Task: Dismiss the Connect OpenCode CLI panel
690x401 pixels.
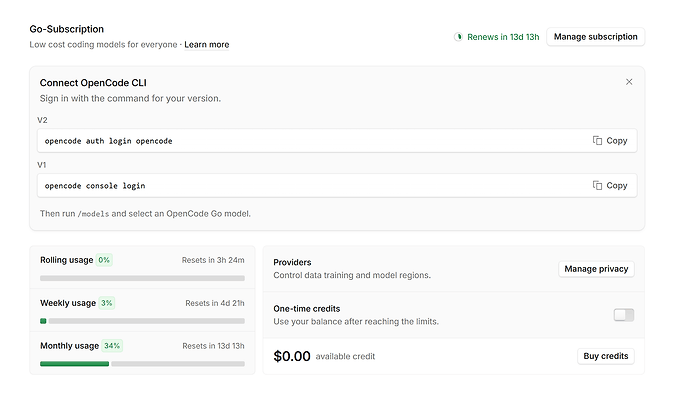Action: coord(629,82)
